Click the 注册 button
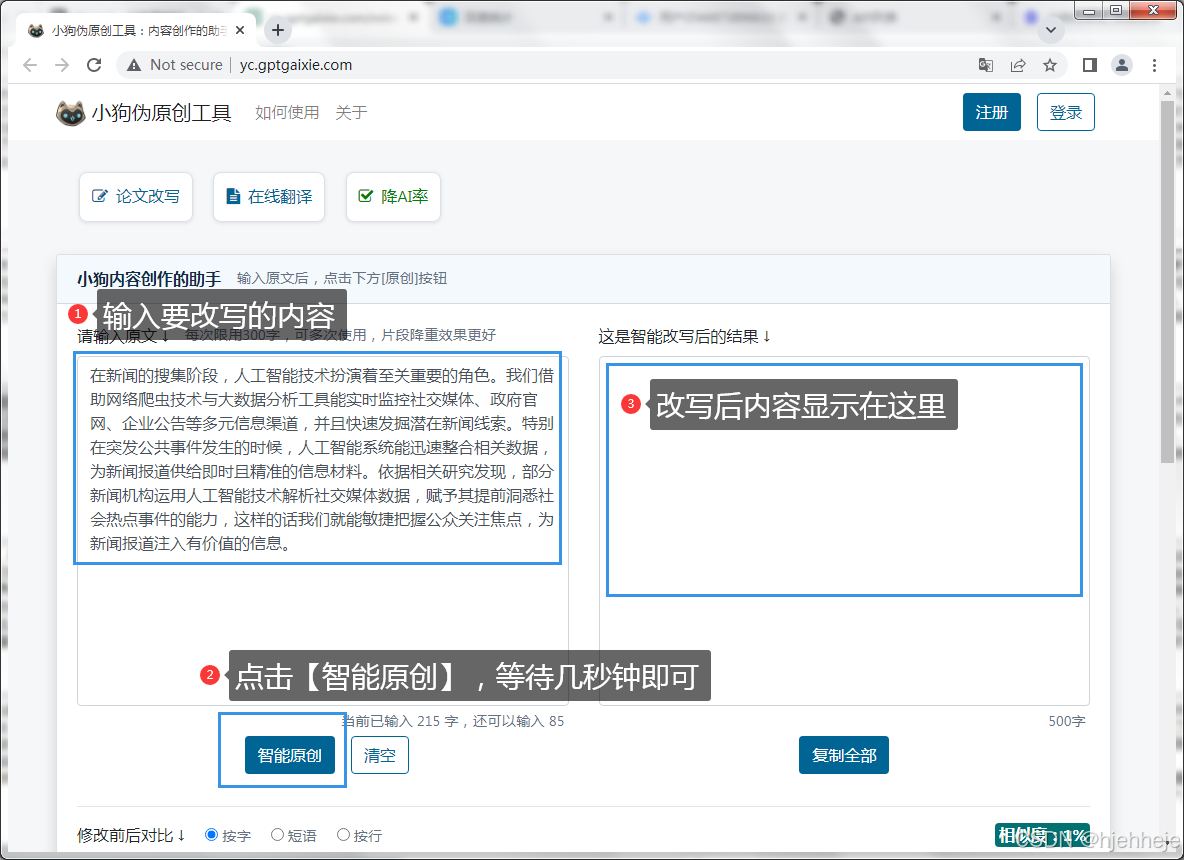The height and width of the screenshot is (860, 1184). click(991, 112)
